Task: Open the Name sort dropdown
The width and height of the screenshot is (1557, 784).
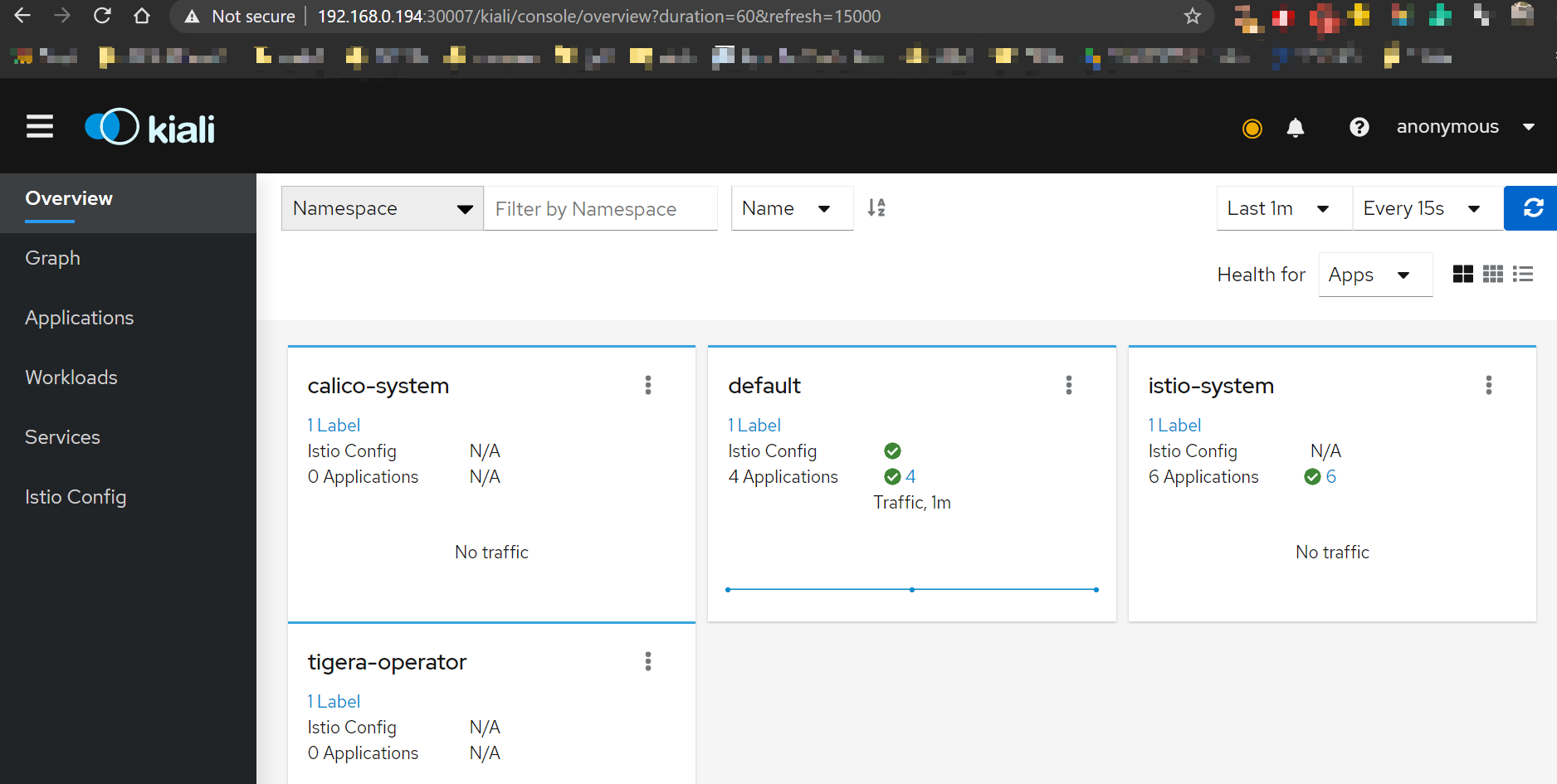Action: click(x=792, y=208)
